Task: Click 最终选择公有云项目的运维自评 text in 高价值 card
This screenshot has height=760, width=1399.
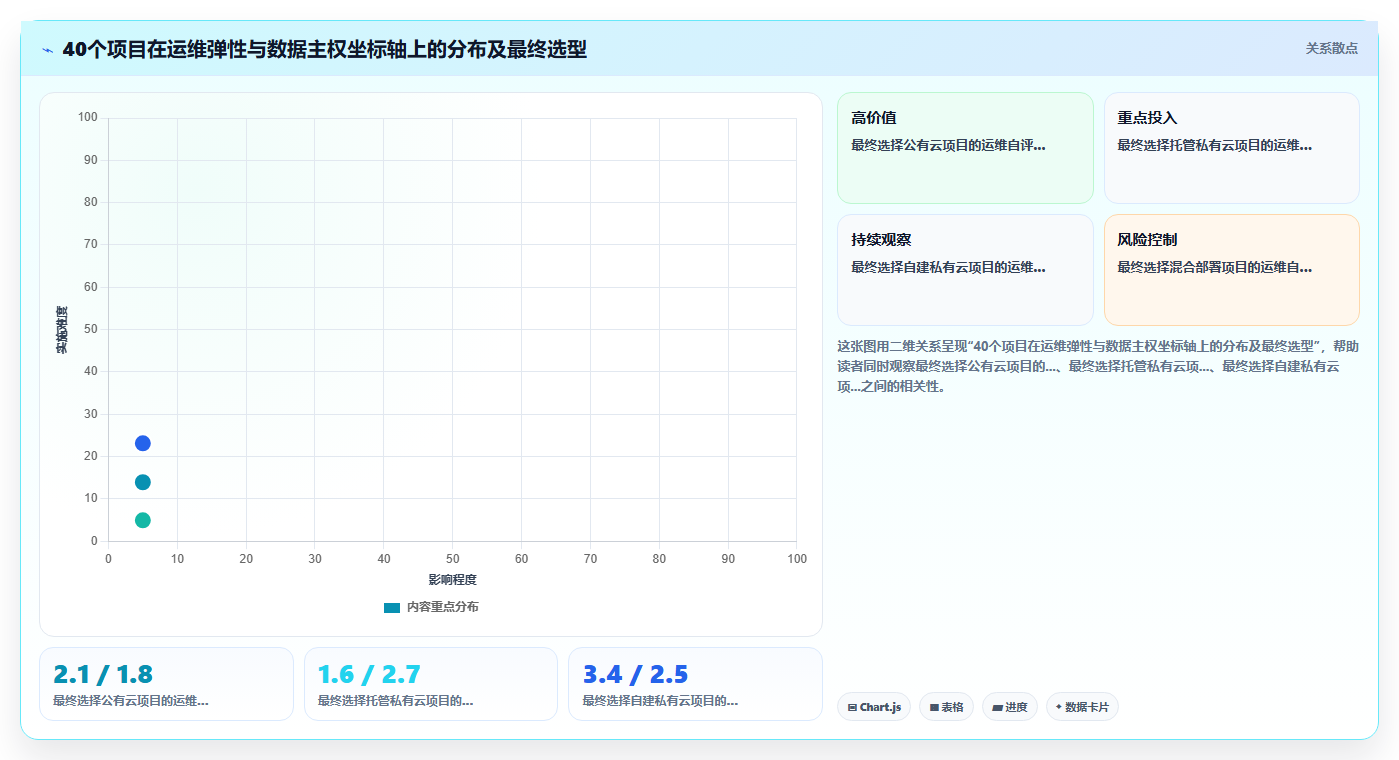Action: point(948,145)
